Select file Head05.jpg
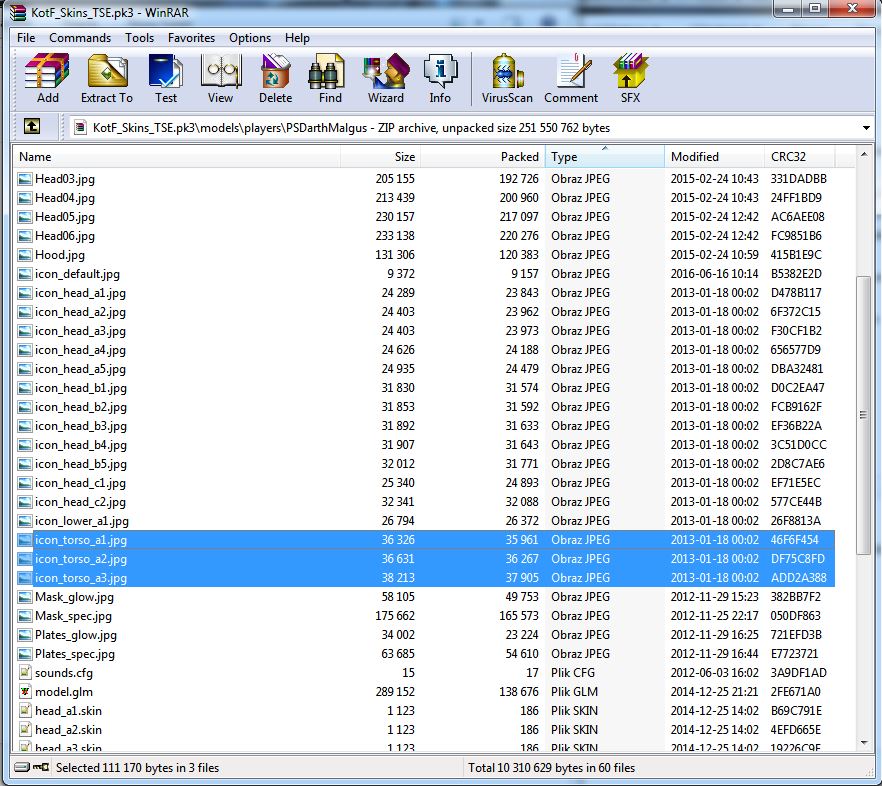The height and width of the screenshot is (786, 882). click(x=424, y=217)
